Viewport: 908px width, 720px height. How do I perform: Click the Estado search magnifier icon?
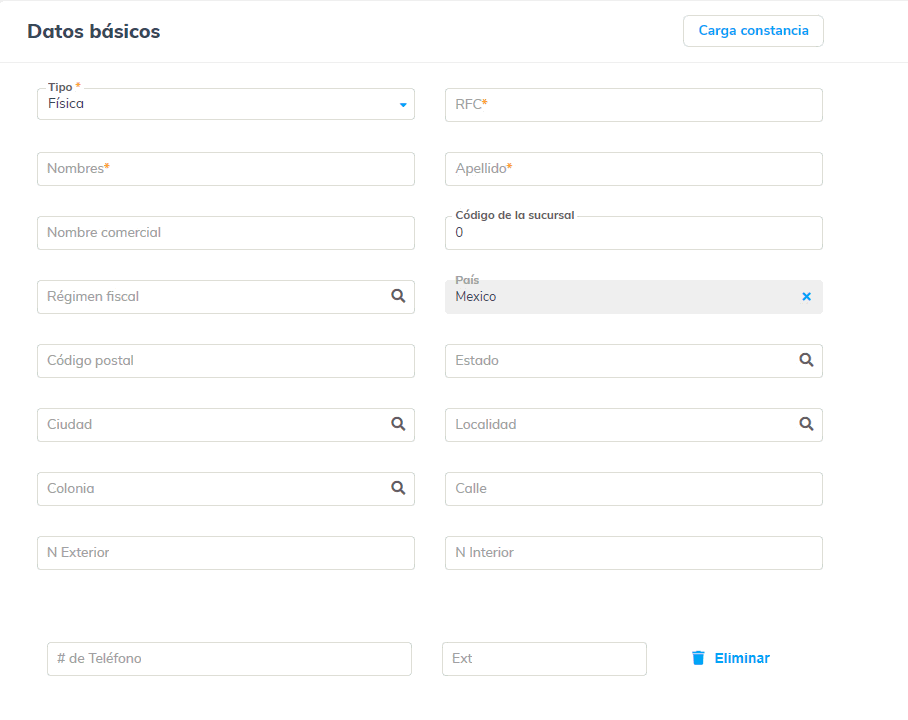[806, 360]
